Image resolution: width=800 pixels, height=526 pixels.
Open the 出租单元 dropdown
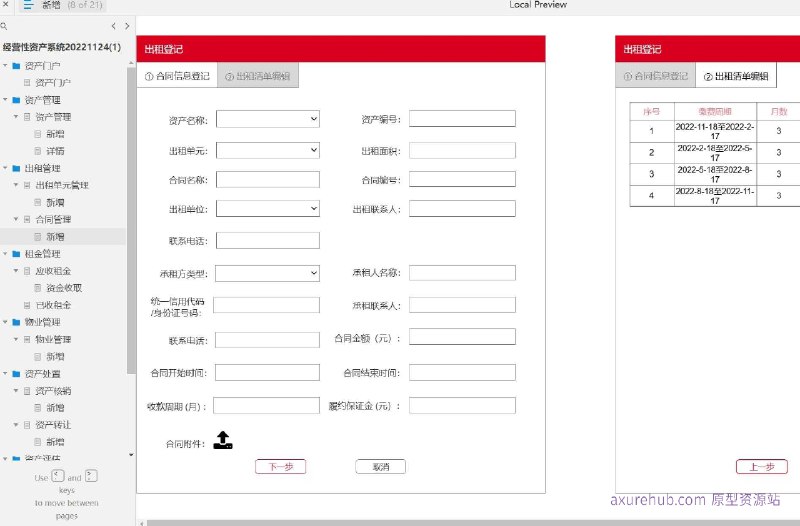[x=268, y=151]
